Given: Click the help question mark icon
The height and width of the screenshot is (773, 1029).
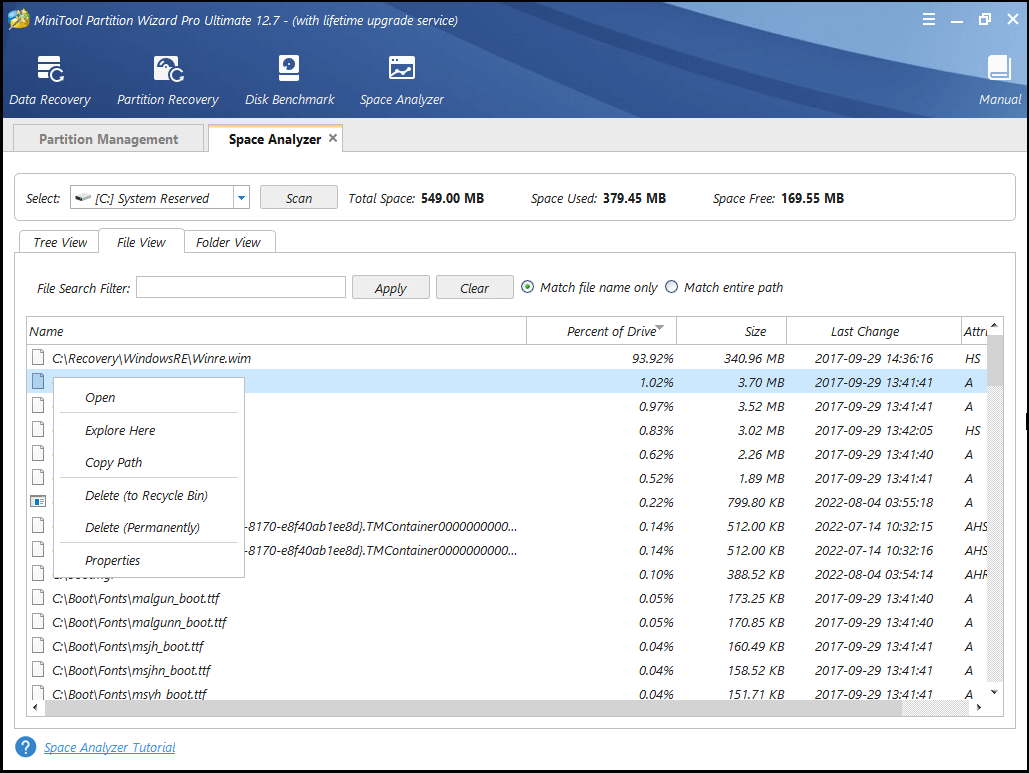Looking at the screenshot, I should coord(23,747).
